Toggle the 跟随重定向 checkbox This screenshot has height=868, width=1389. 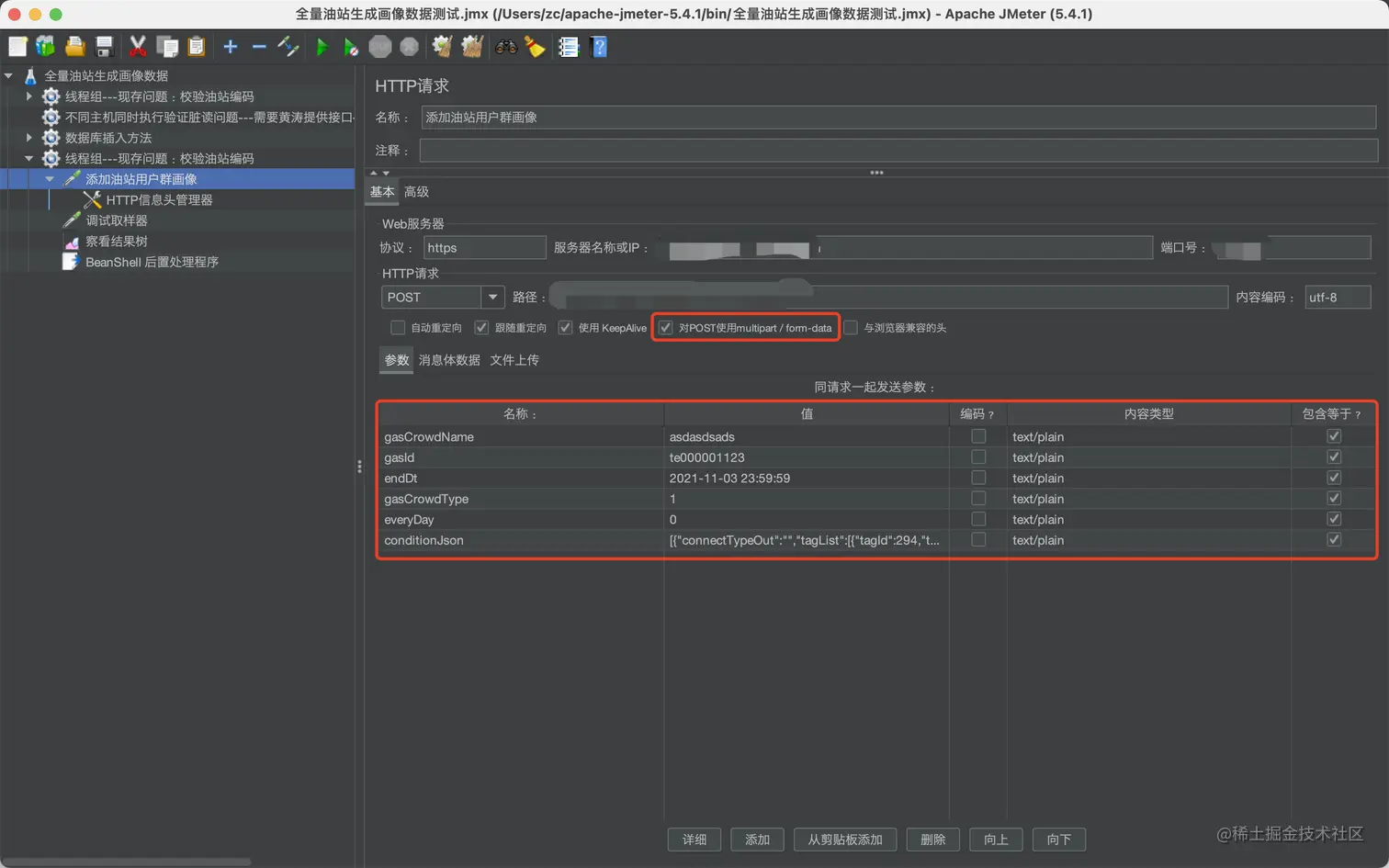point(481,328)
